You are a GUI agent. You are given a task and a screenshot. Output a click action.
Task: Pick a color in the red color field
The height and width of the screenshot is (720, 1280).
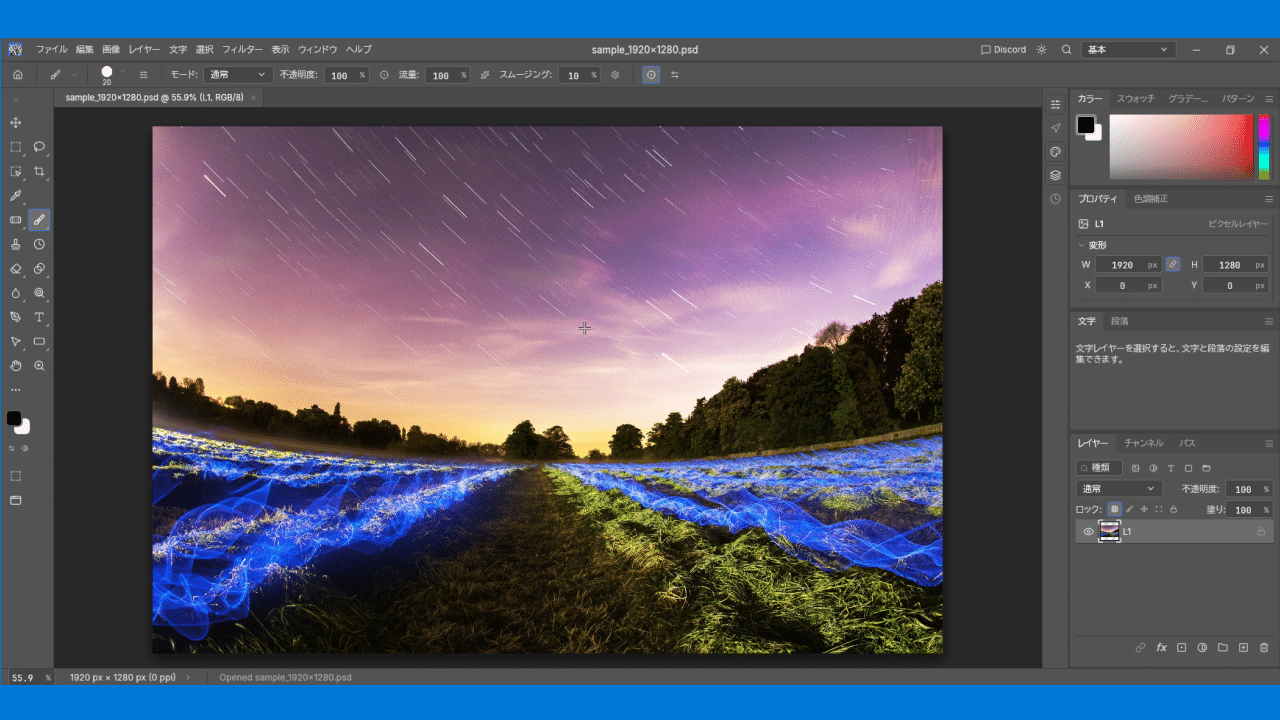click(1181, 147)
